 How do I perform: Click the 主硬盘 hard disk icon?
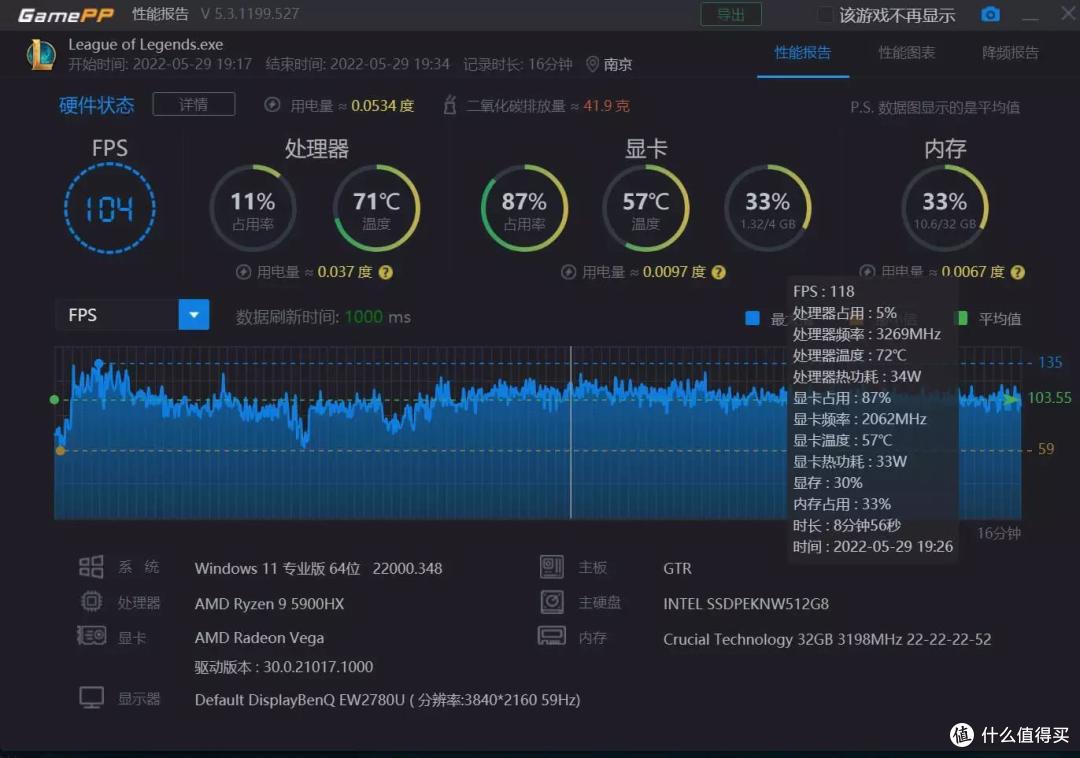point(552,602)
